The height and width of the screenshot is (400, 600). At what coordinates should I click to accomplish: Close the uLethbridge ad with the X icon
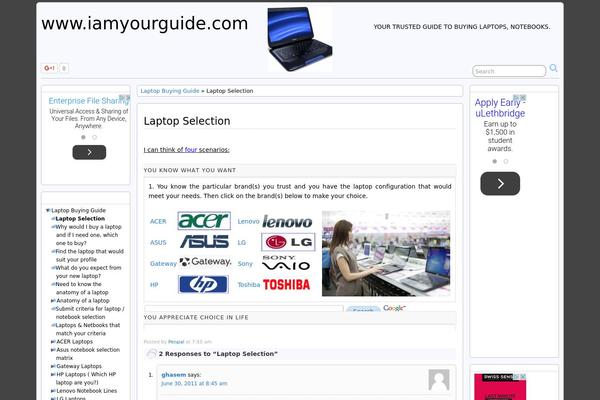point(523,98)
